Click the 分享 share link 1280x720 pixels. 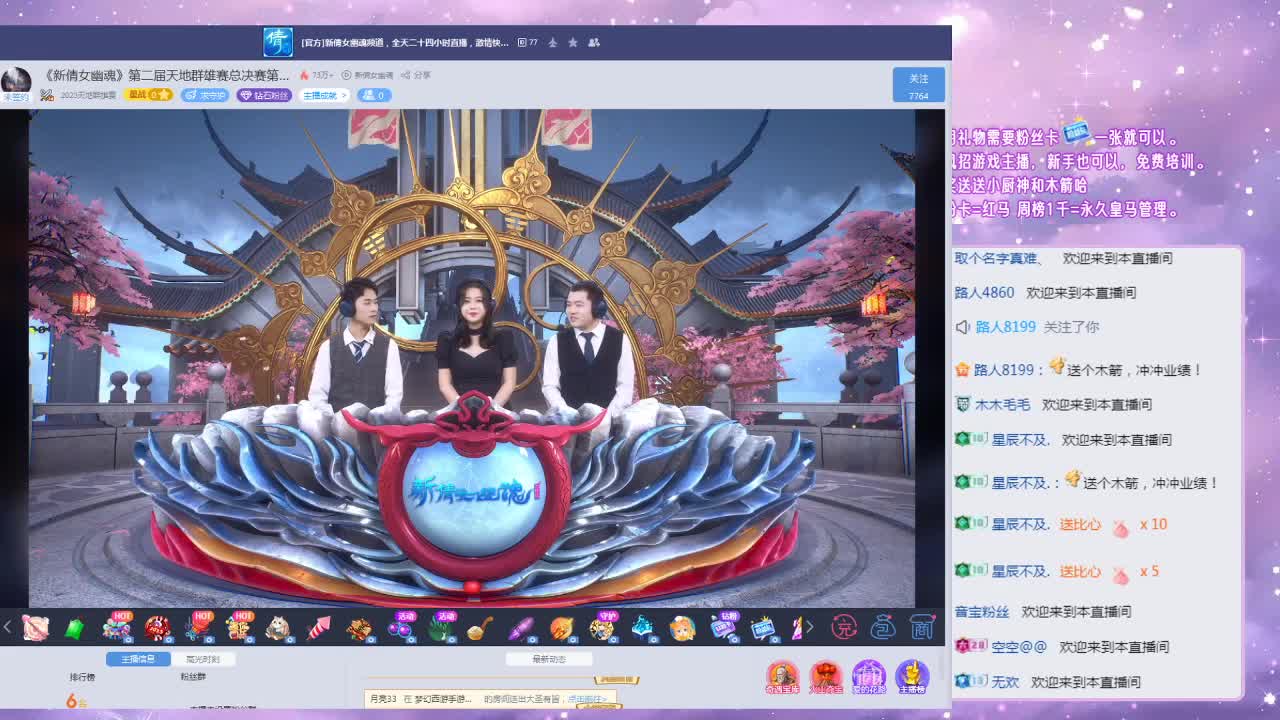[x=416, y=75]
